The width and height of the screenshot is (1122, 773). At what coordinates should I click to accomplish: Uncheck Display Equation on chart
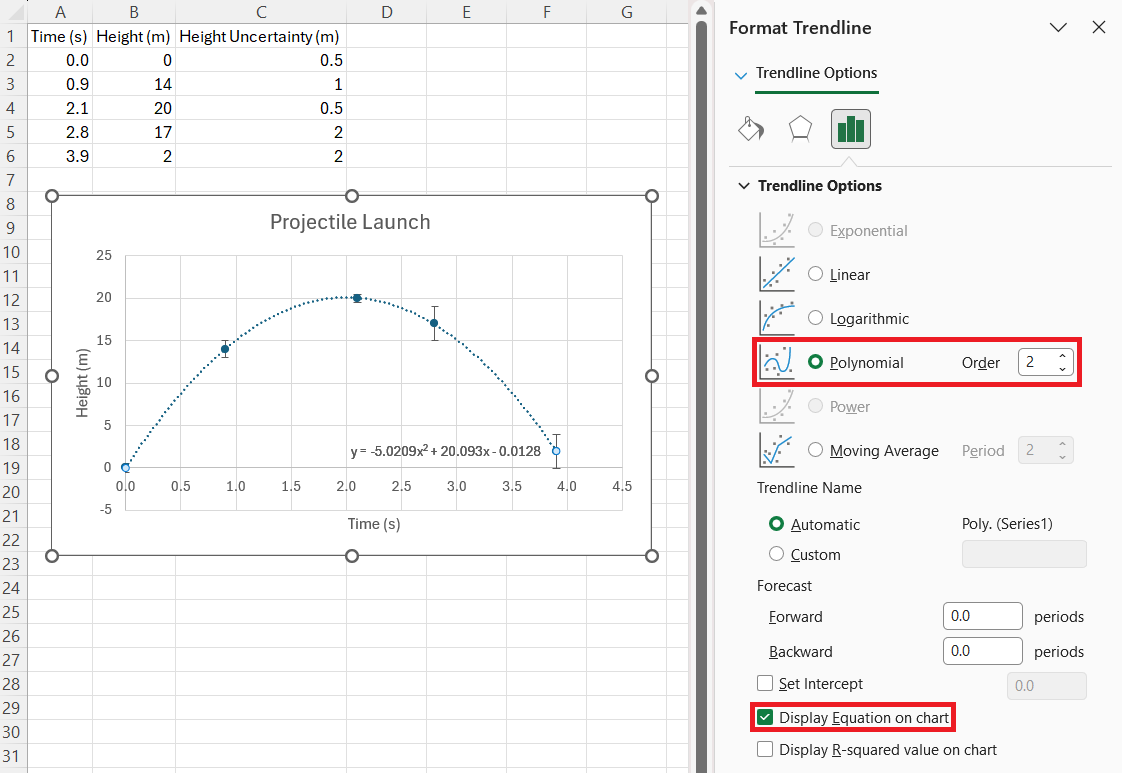(x=765, y=717)
